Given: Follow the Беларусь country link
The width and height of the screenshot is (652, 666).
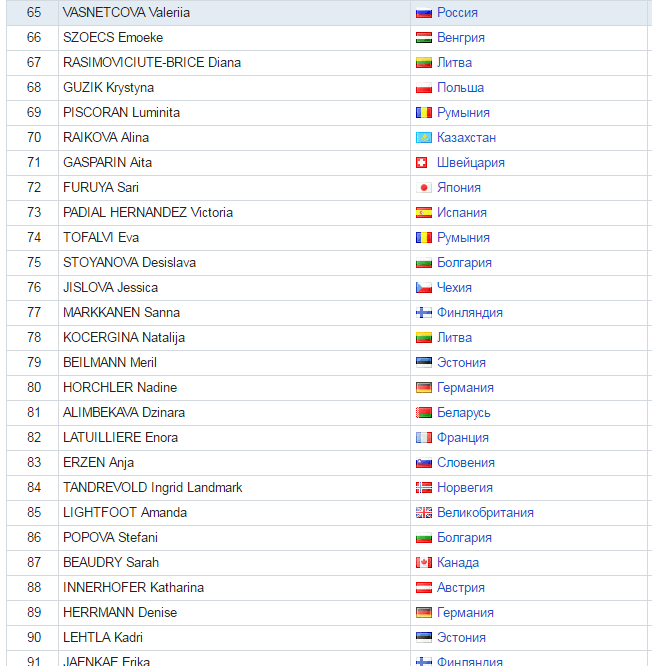Looking at the screenshot, I should coord(463,413).
